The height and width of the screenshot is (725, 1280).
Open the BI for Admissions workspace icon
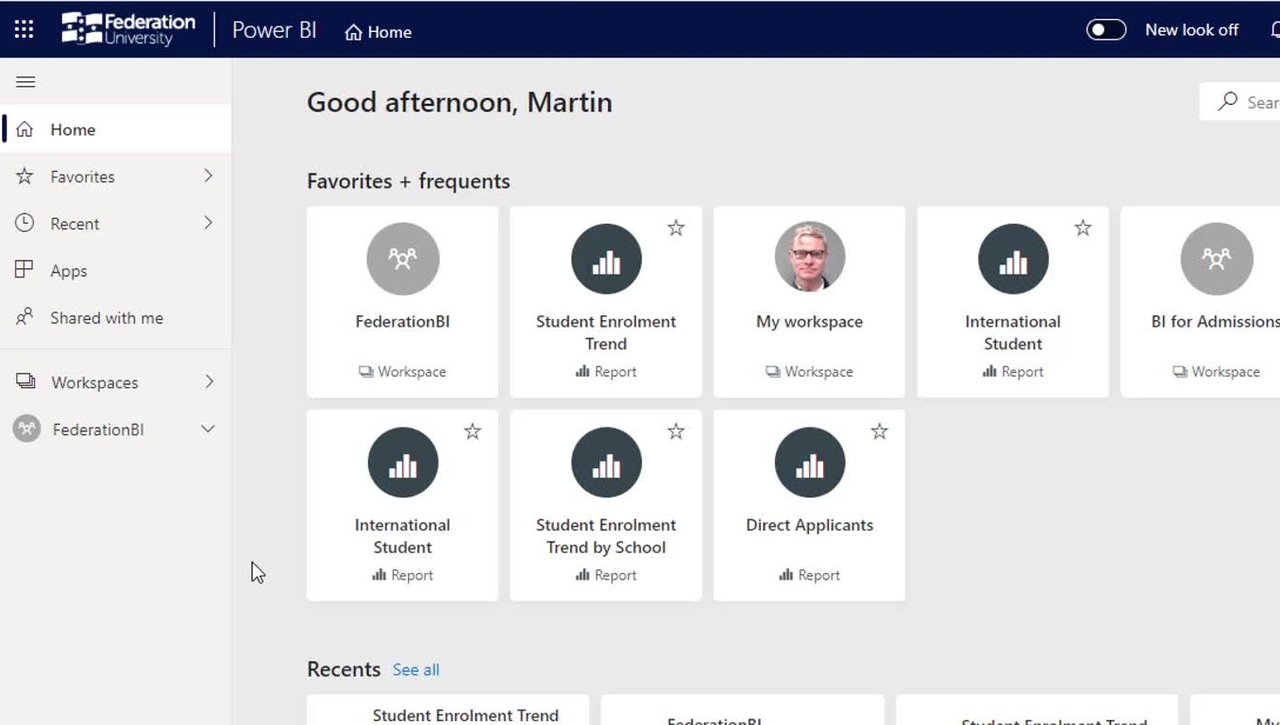(1216, 259)
